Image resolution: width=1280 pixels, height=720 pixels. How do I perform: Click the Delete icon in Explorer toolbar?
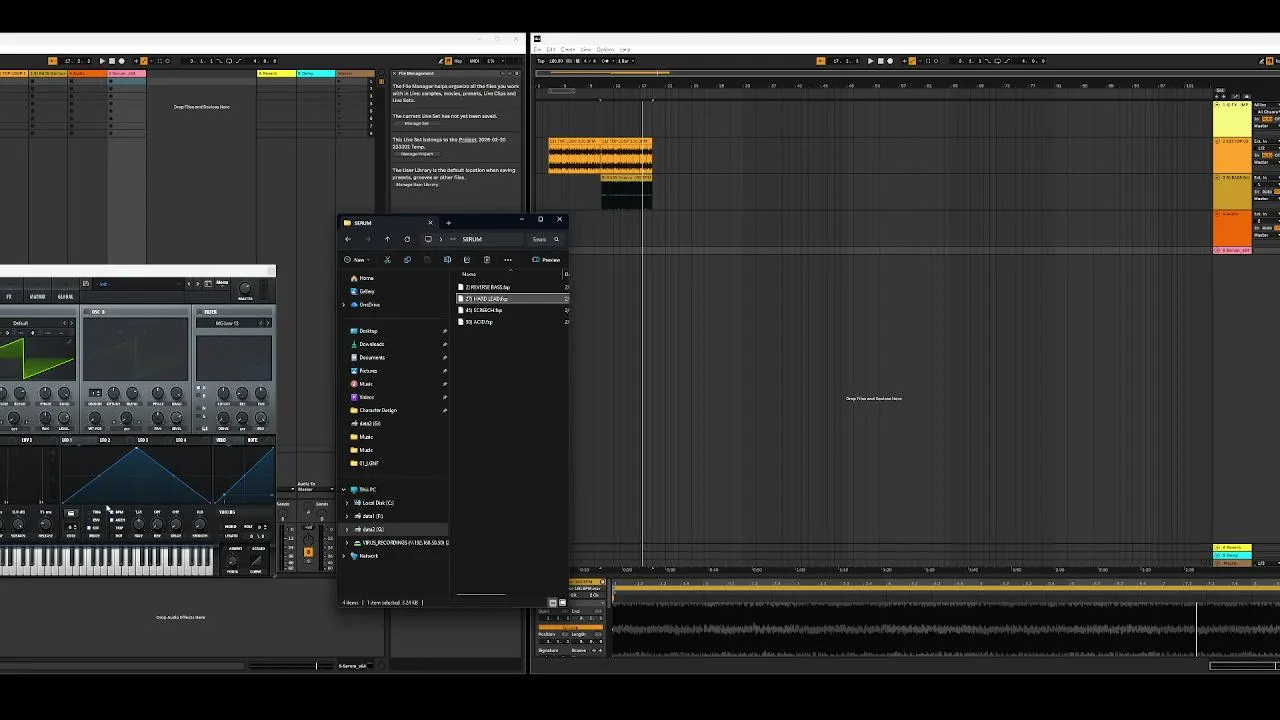point(487,260)
